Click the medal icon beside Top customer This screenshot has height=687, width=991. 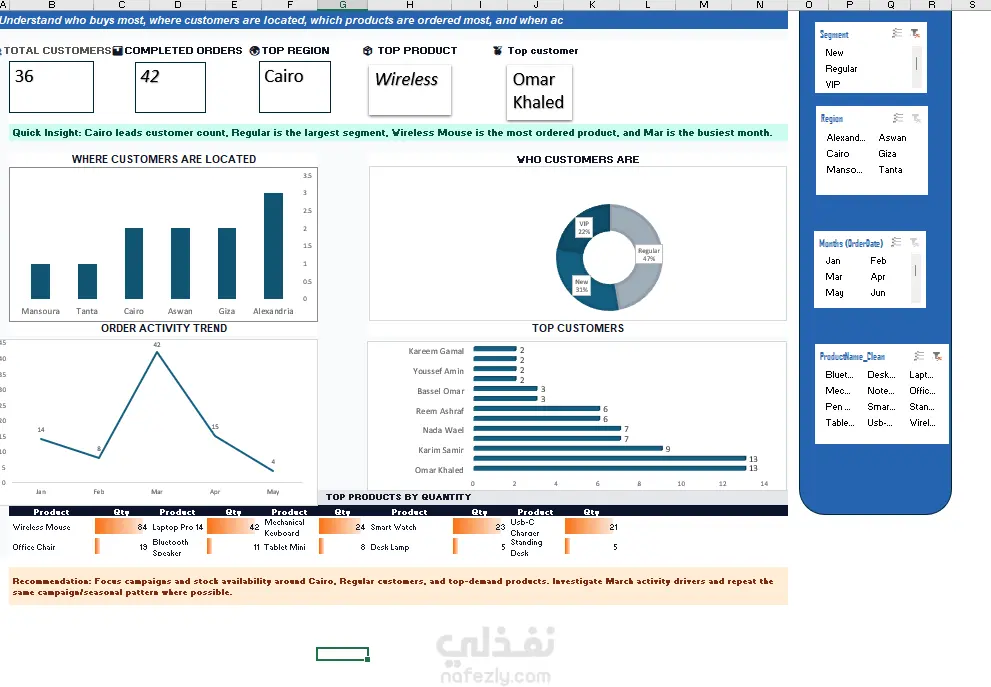497,51
